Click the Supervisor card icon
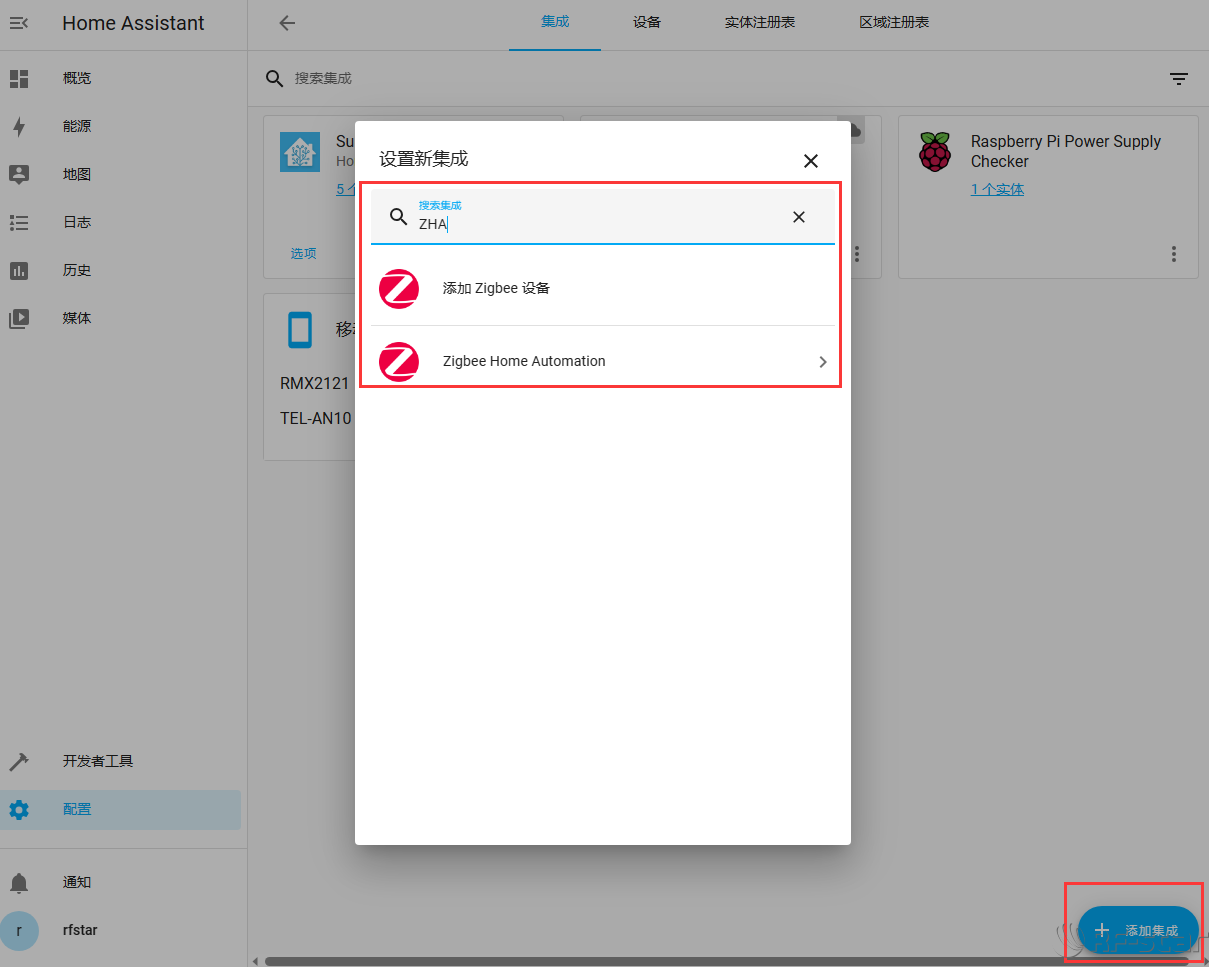The height and width of the screenshot is (967, 1209). (x=300, y=152)
